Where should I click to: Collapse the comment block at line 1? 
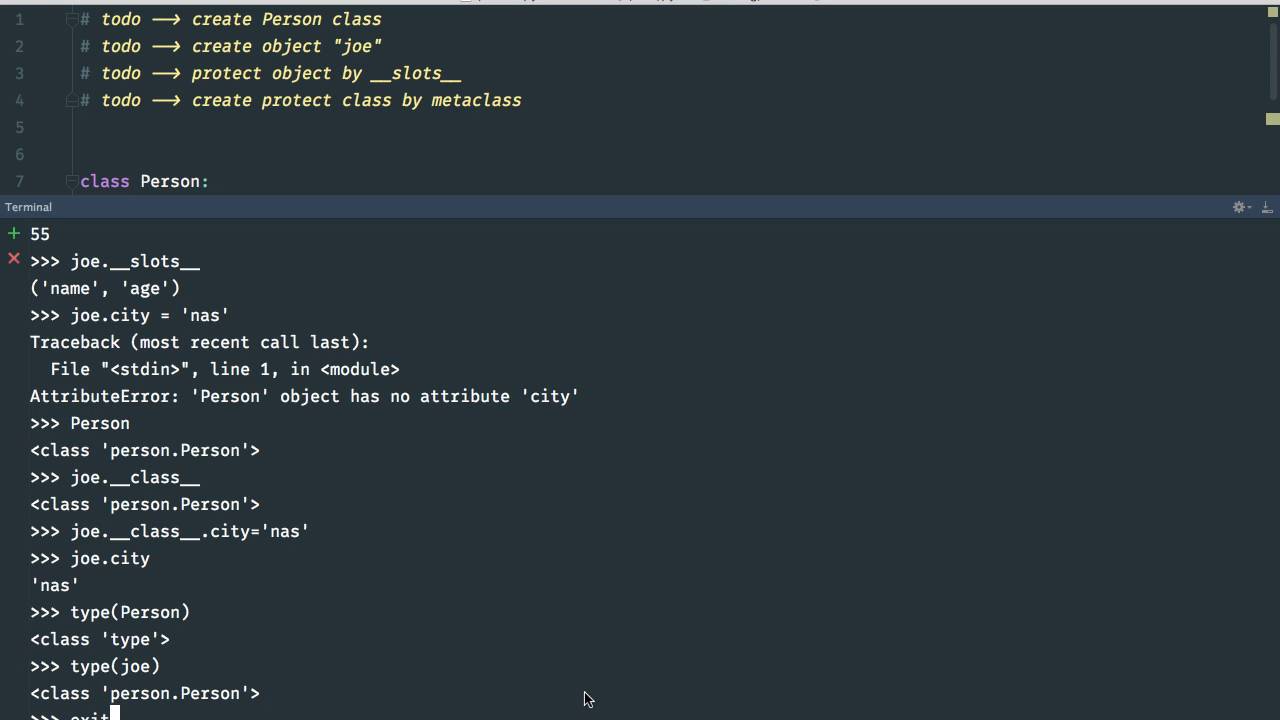click(71, 19)
